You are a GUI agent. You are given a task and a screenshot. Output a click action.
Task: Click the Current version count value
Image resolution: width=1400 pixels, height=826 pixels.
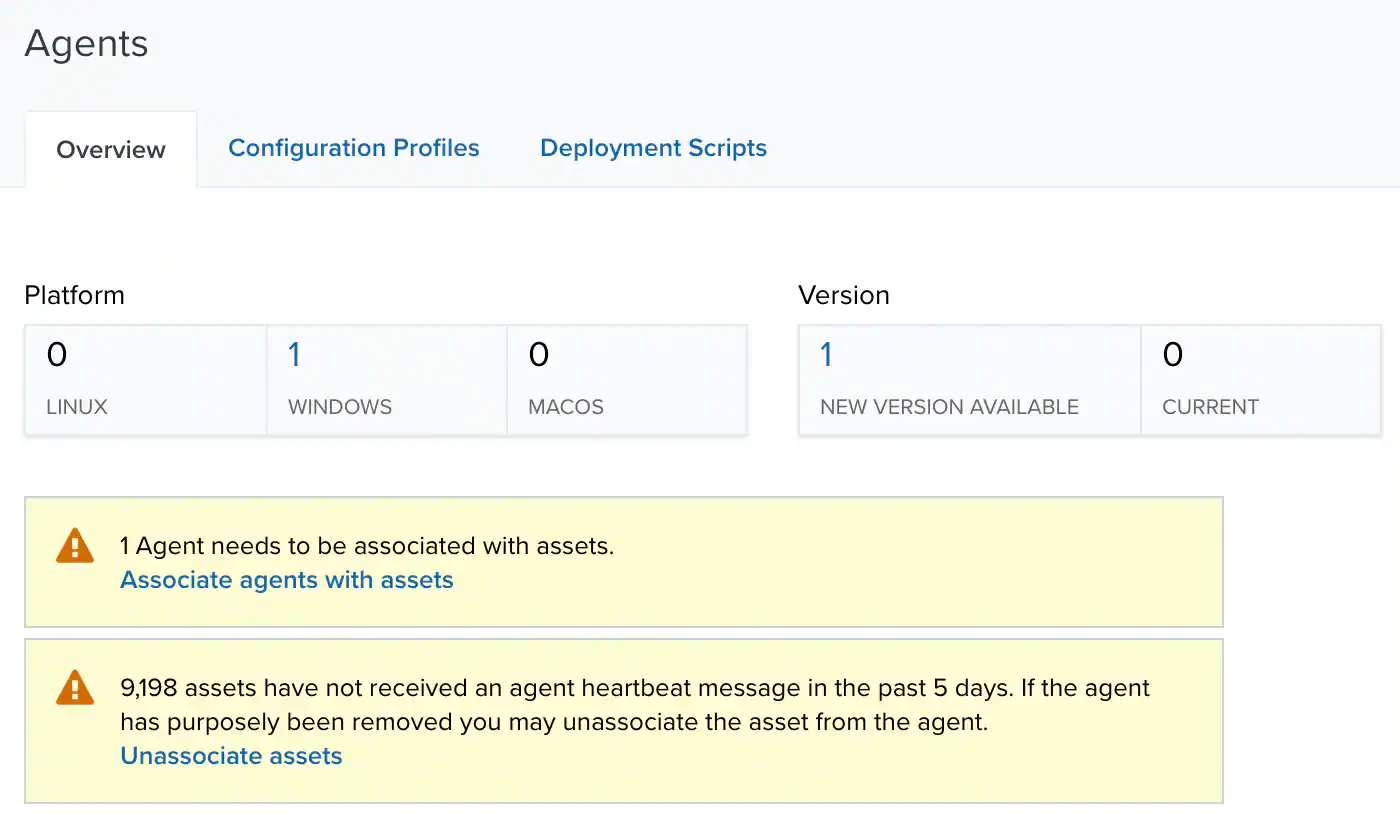click(1173, 354)
